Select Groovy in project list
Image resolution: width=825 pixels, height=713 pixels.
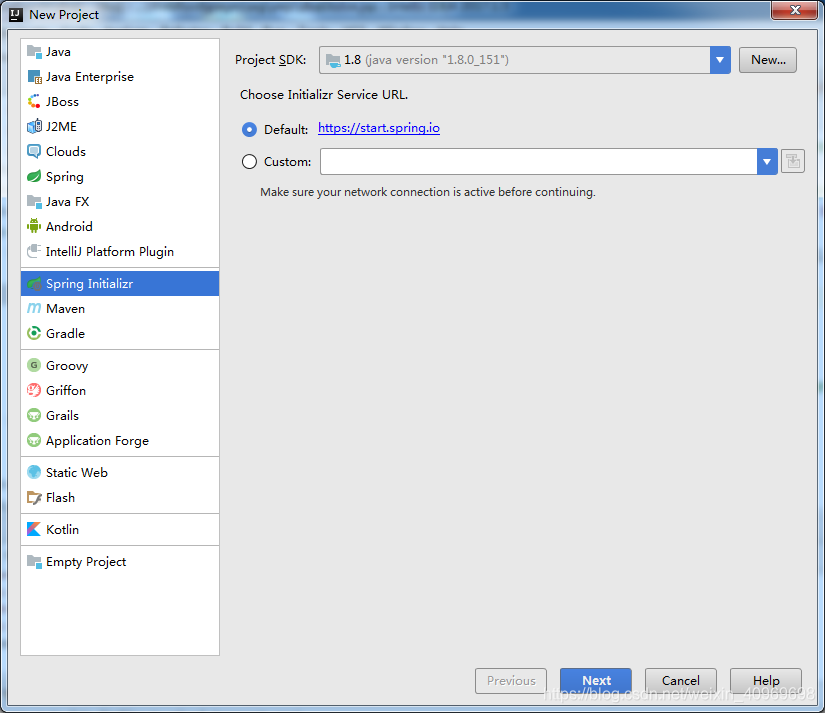point(120,365)
